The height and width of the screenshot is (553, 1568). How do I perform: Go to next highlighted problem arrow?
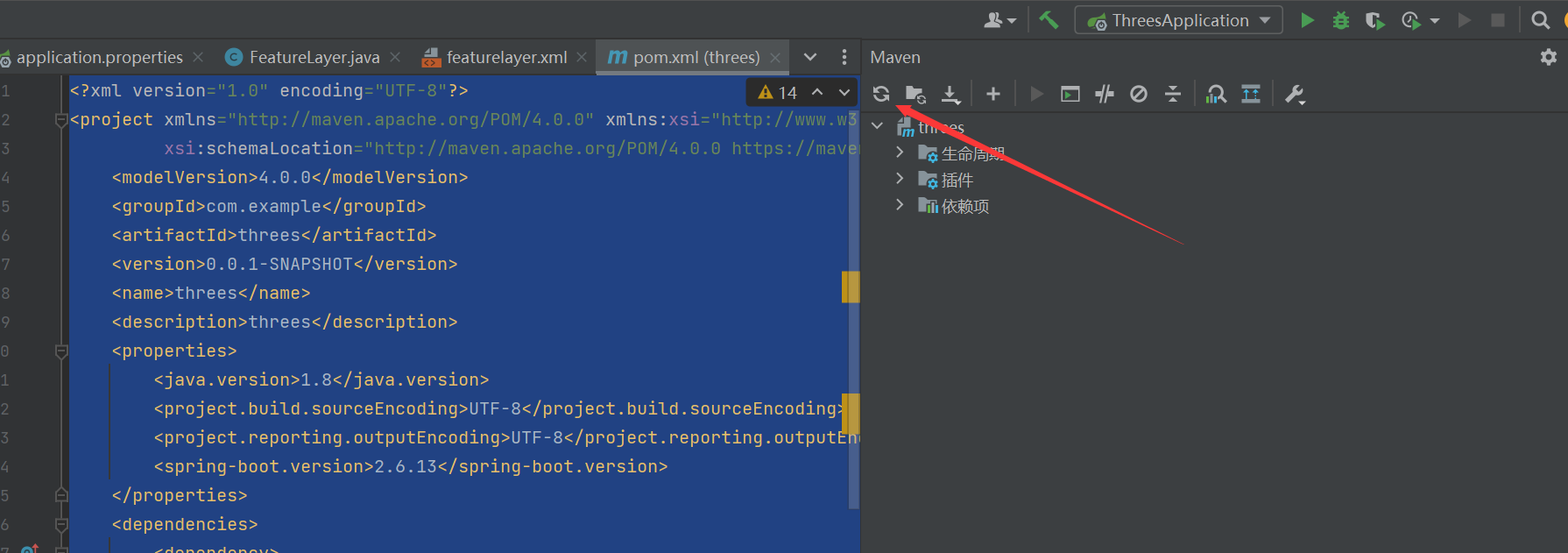[x=844, y=92]
